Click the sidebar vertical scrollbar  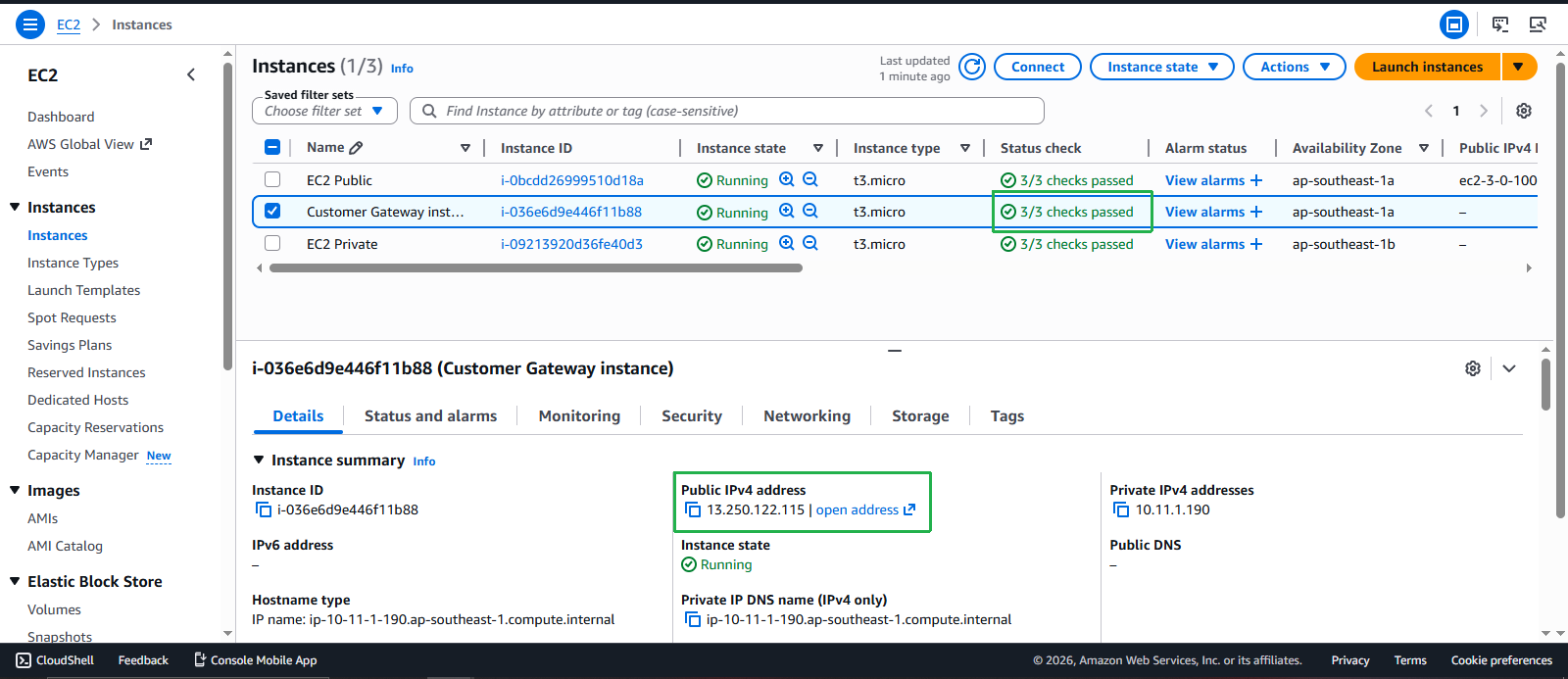227,216
